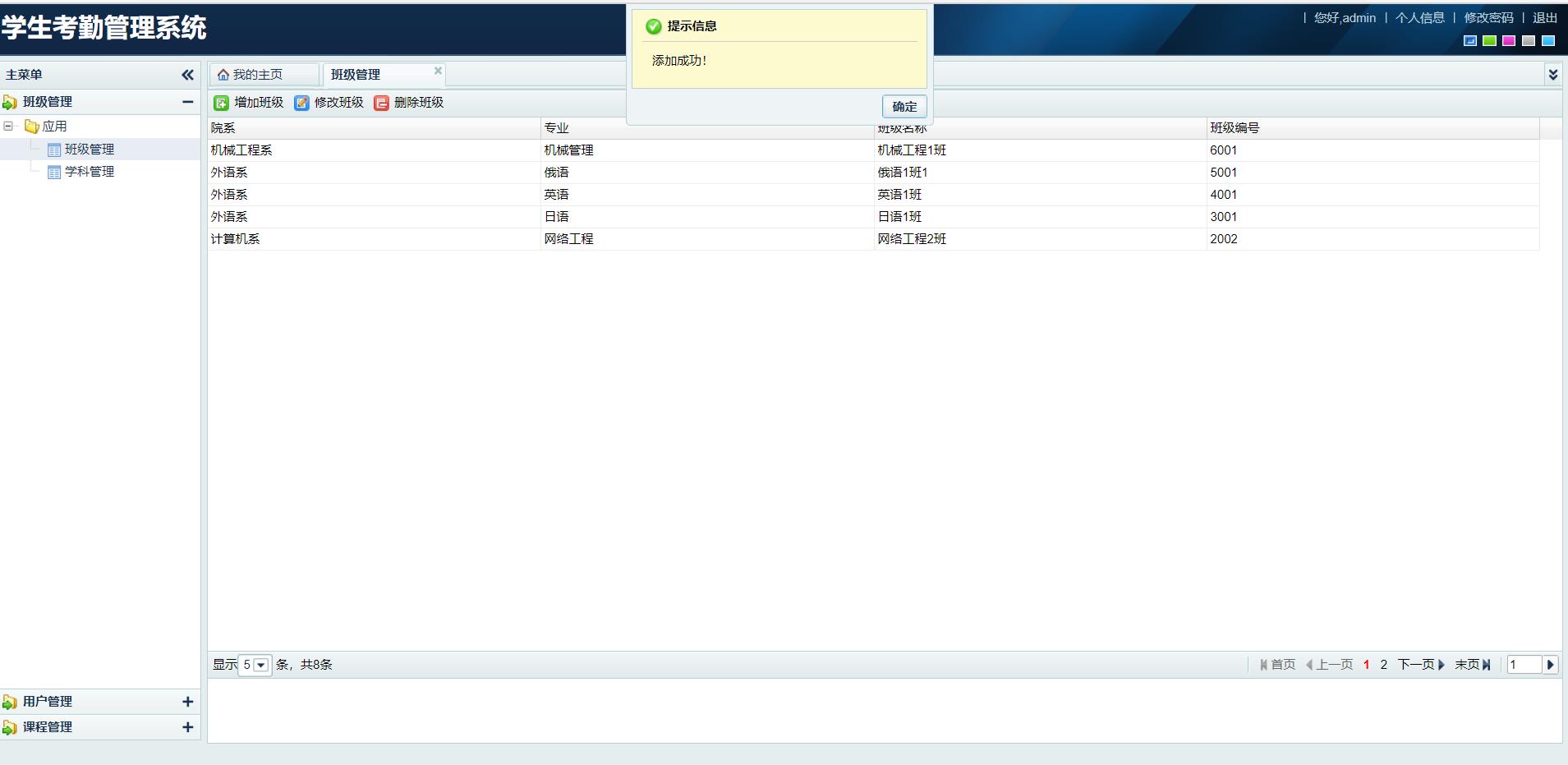1568x765 pixels.
Task: Collapse main menu with double-arrow icon
Action: 187,75
